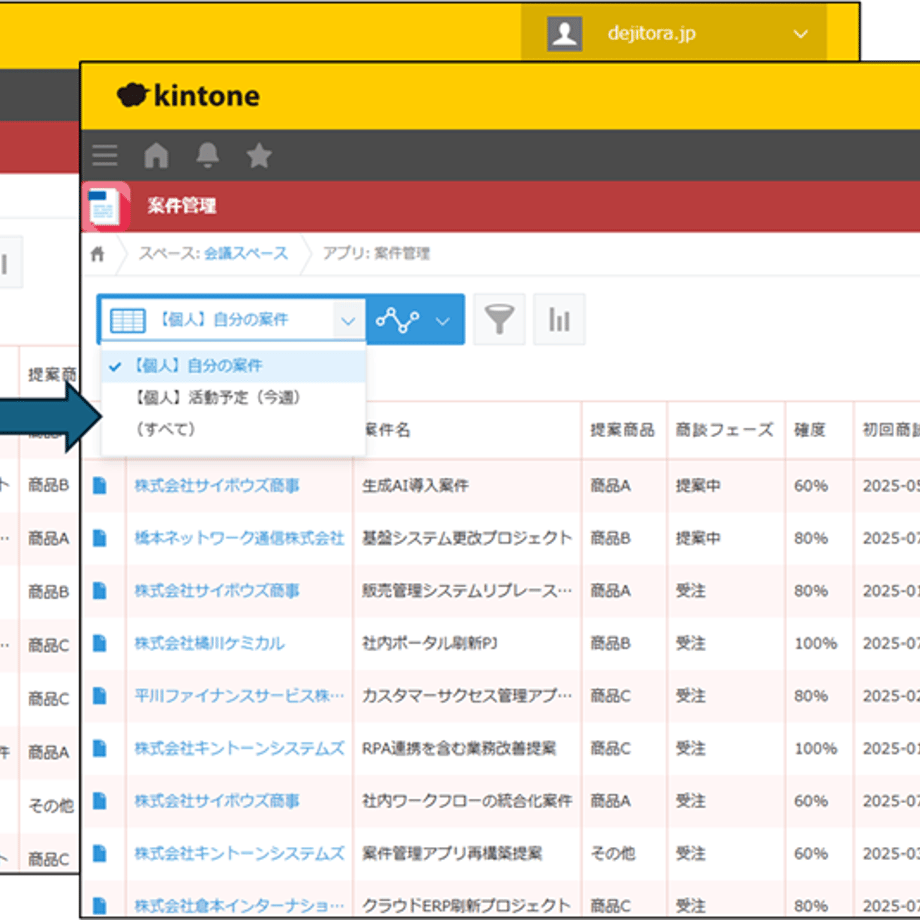Open record icon for カスタマーサクセス管理アプ row
The height and width of the screenshot is (920, 920).
100,696
